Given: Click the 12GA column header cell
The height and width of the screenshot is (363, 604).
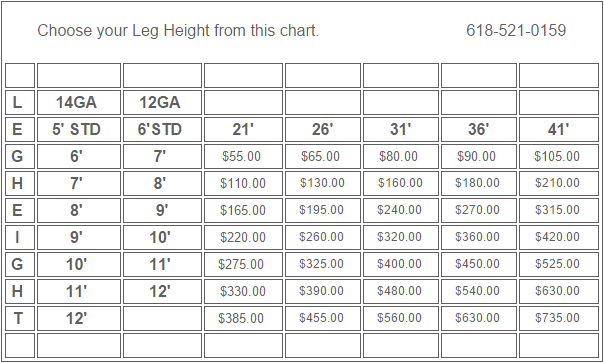Looking at the screenshot, I should coord(162,103).
